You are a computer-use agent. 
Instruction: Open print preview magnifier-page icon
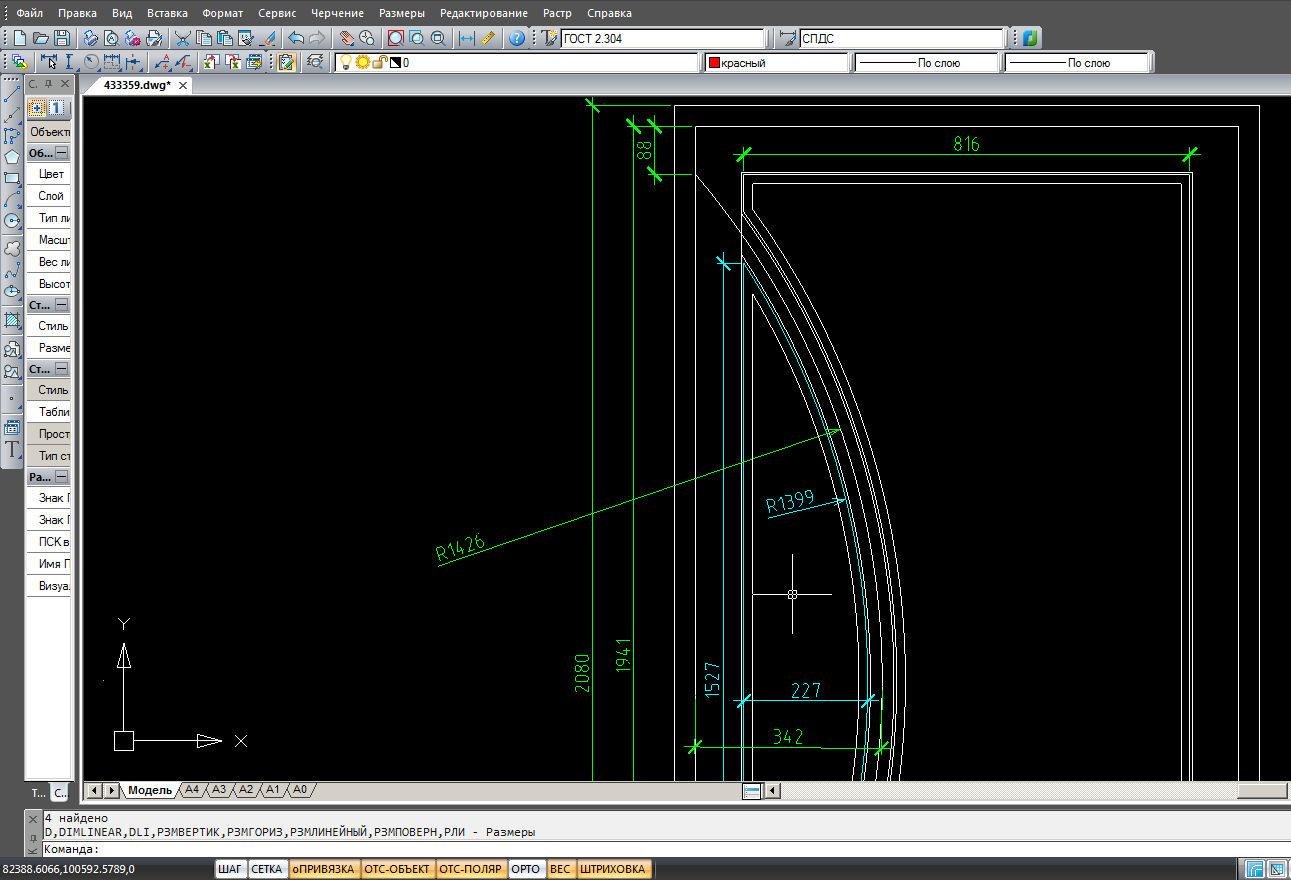click(111, 38)
